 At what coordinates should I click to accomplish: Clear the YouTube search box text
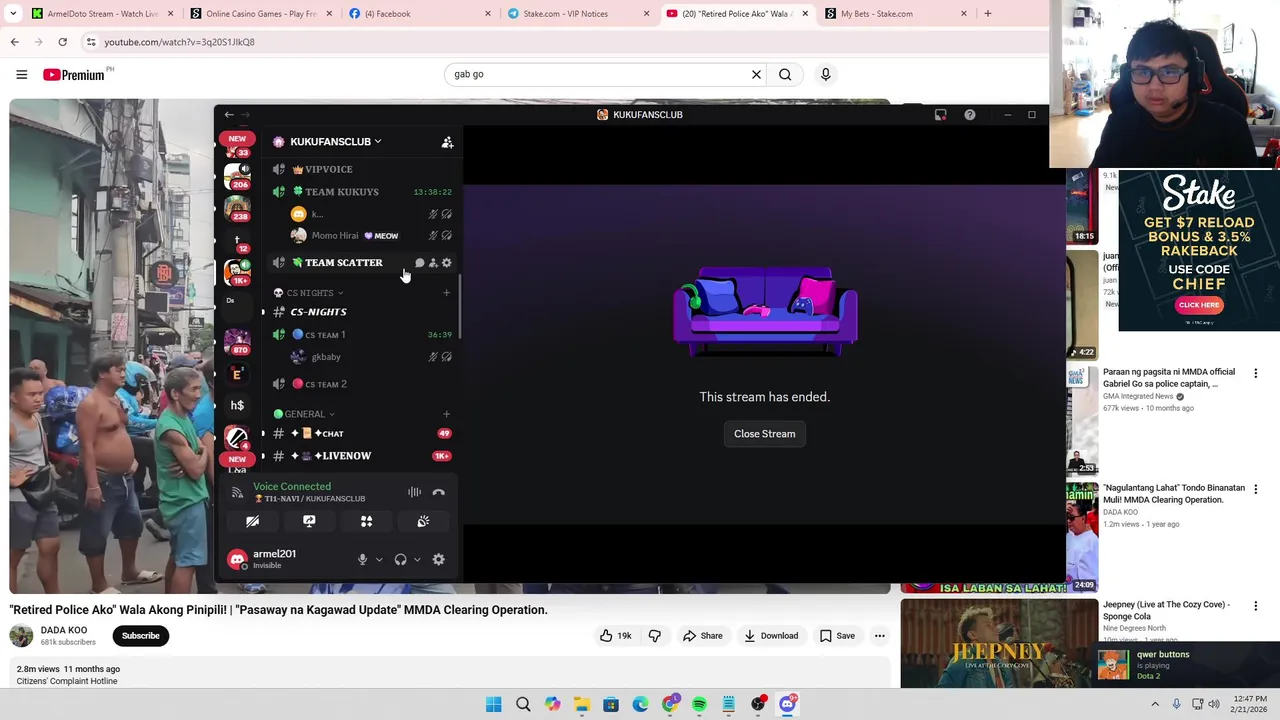[756, 74]
